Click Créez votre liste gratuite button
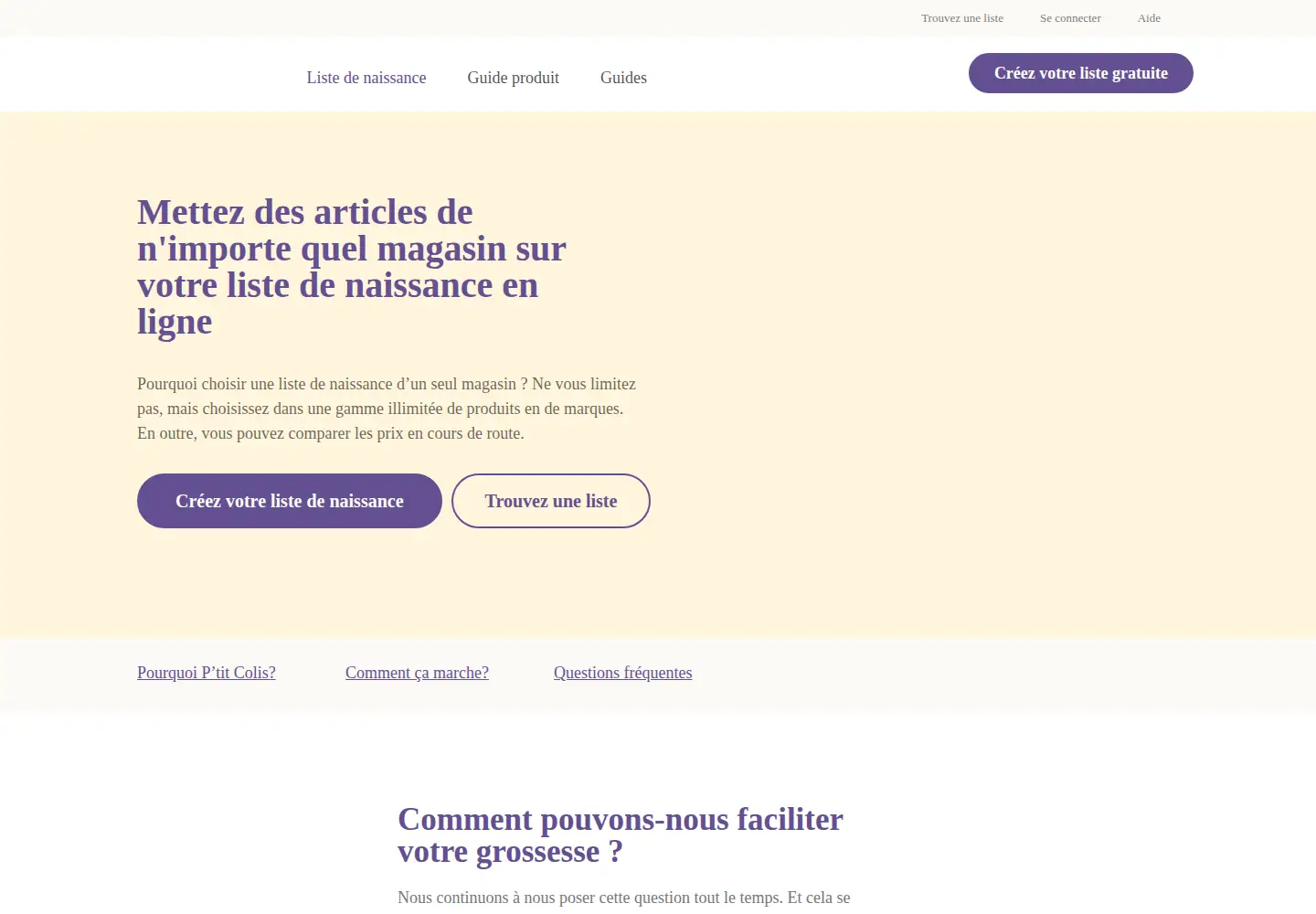The height and width of the screenshot is (914, 1316). (1081, 73)
